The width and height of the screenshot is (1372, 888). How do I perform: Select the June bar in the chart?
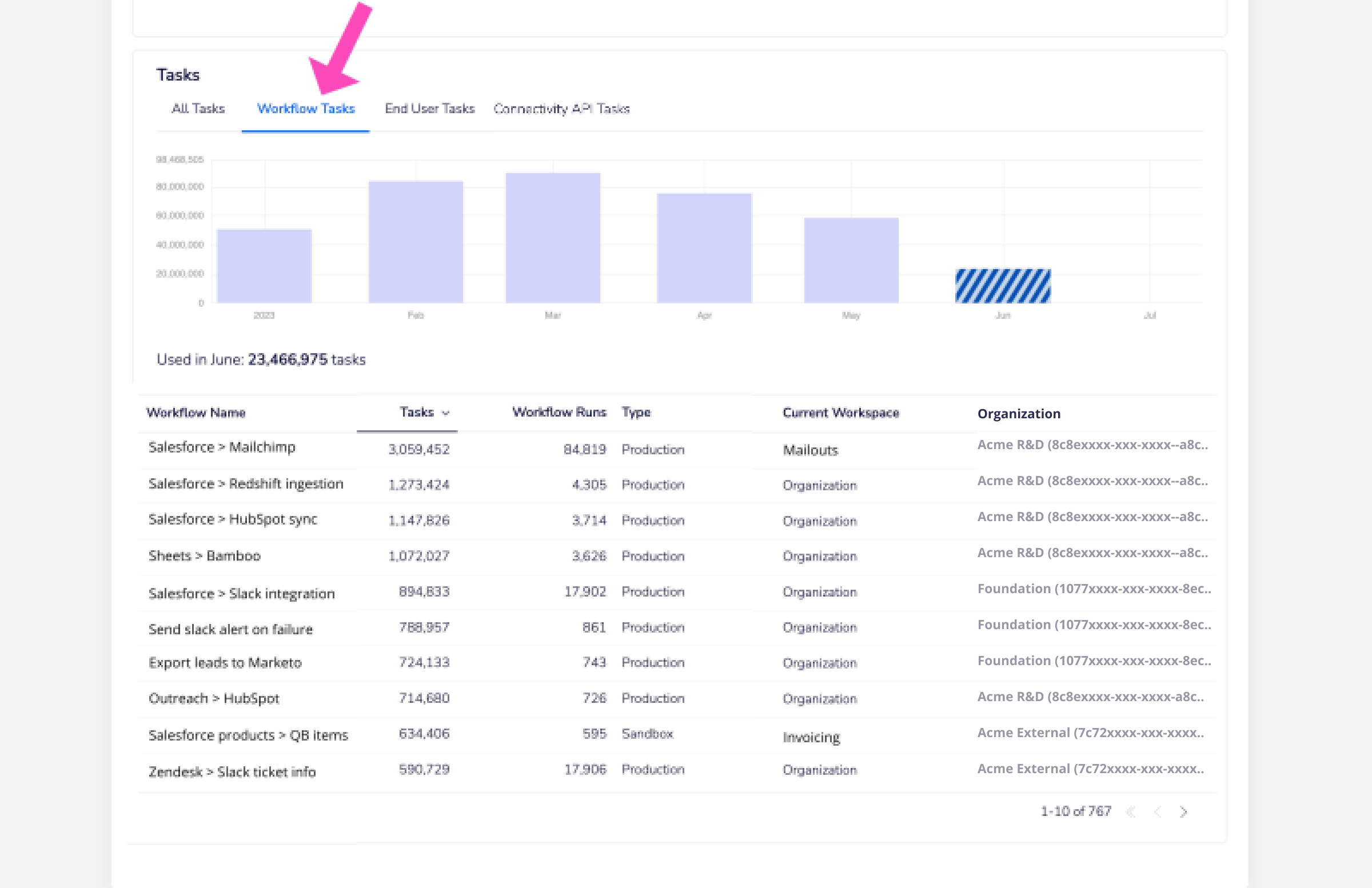1003,285
